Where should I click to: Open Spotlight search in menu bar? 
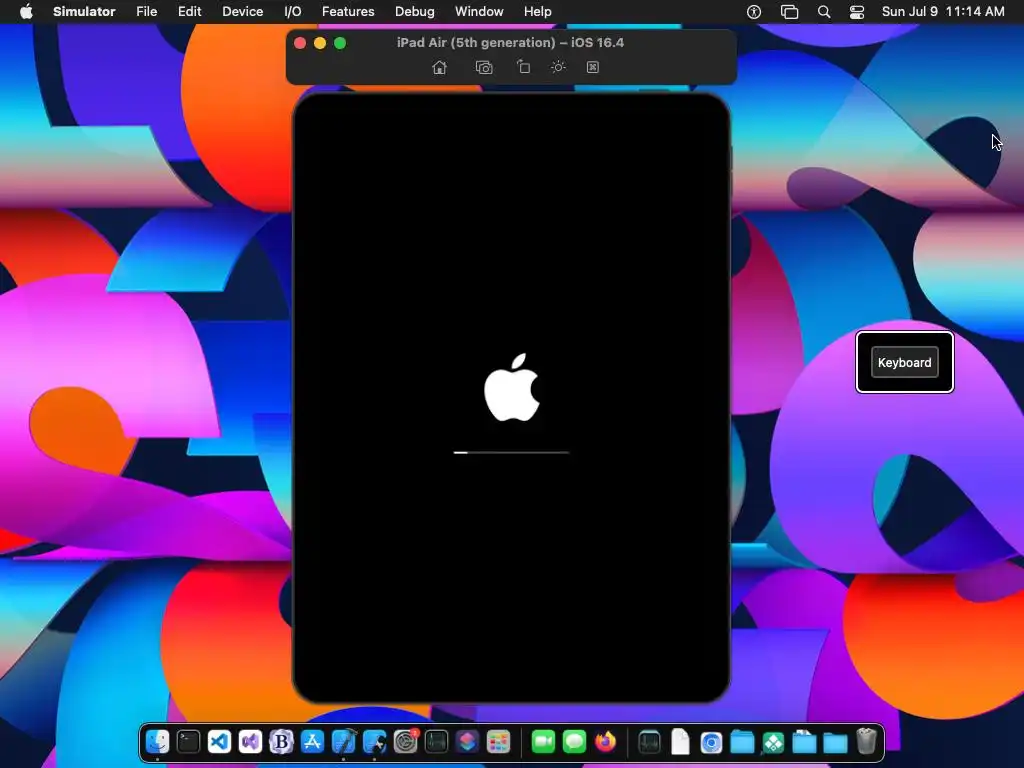(x=824, y=12)
